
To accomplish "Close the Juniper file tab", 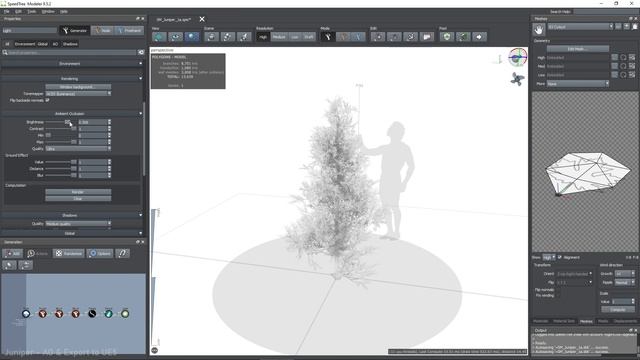I will point(202,19).
